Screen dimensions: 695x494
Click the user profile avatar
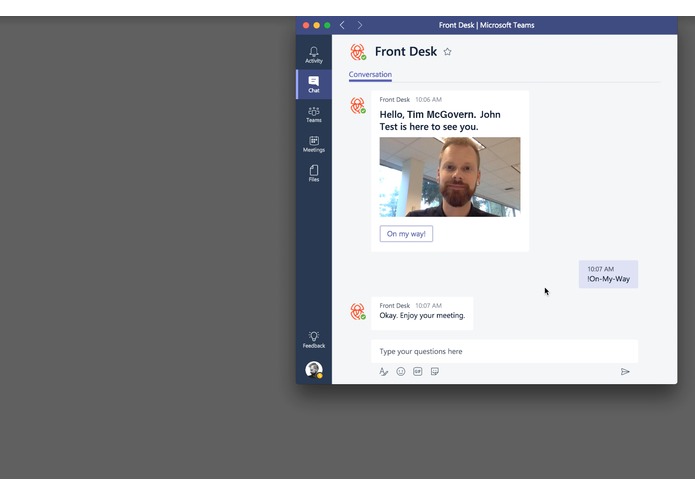pos(314,369)
